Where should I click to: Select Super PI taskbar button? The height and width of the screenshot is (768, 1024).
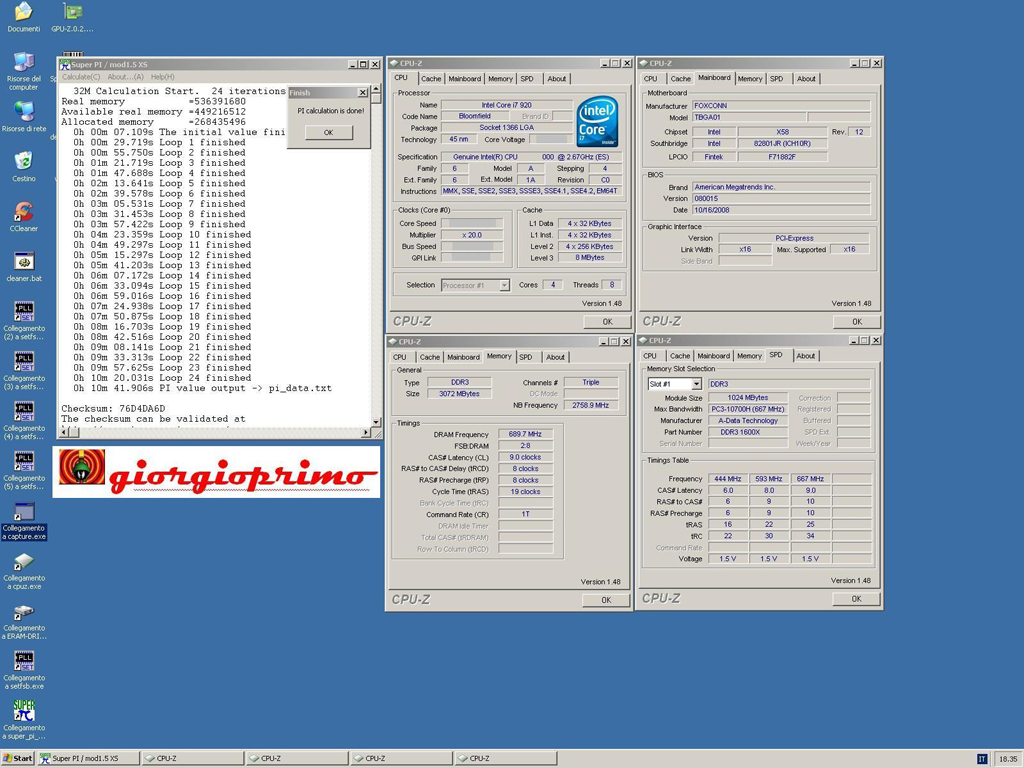click(88, 758)
